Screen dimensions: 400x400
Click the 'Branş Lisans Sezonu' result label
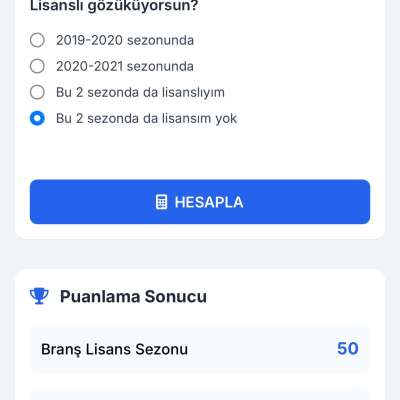pos(114,349)
